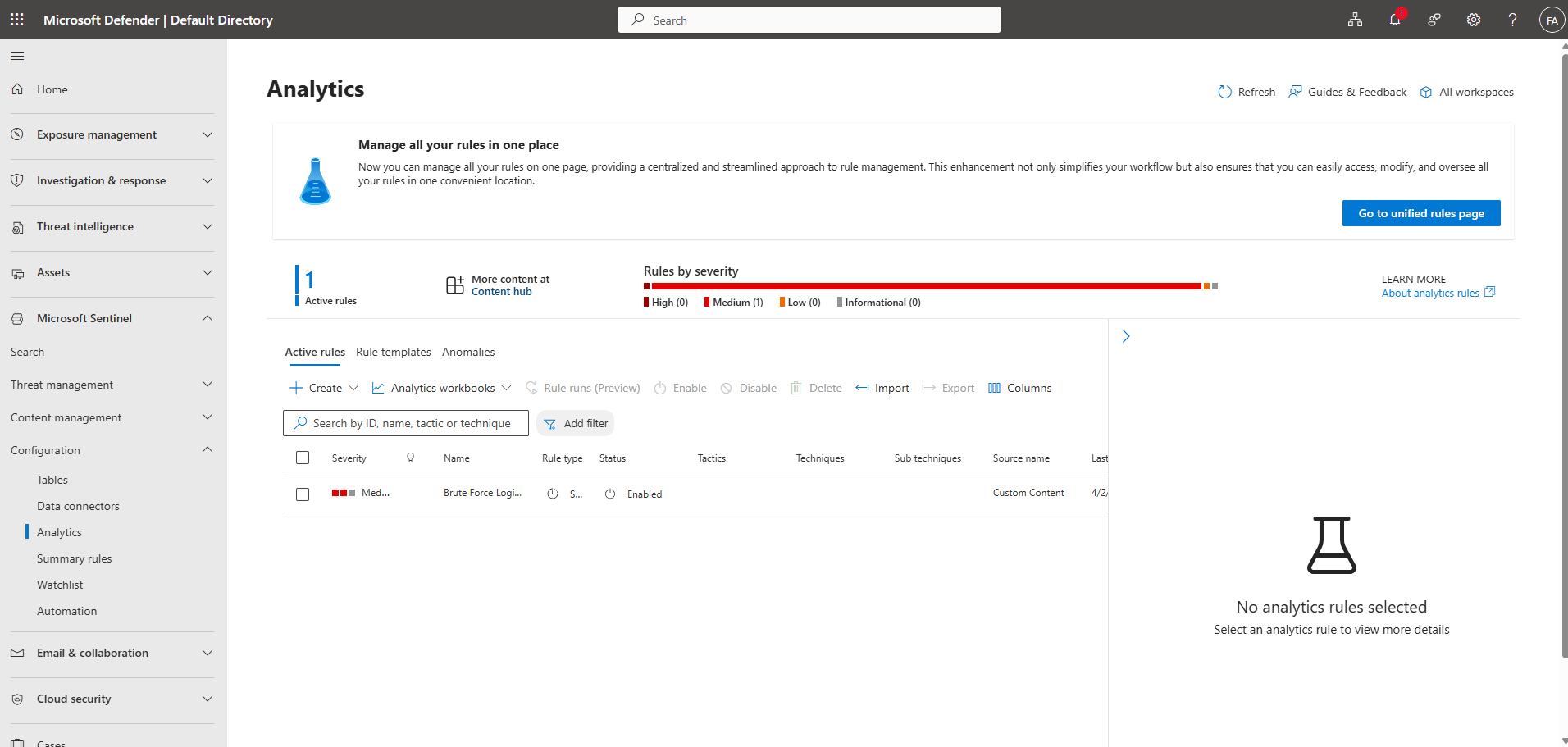Image resolution: width=1568 pixels, height=747 pixels.
Task: Expand the Investigation & response chevron
Action: pyautogui.click(x=207, y=180)
